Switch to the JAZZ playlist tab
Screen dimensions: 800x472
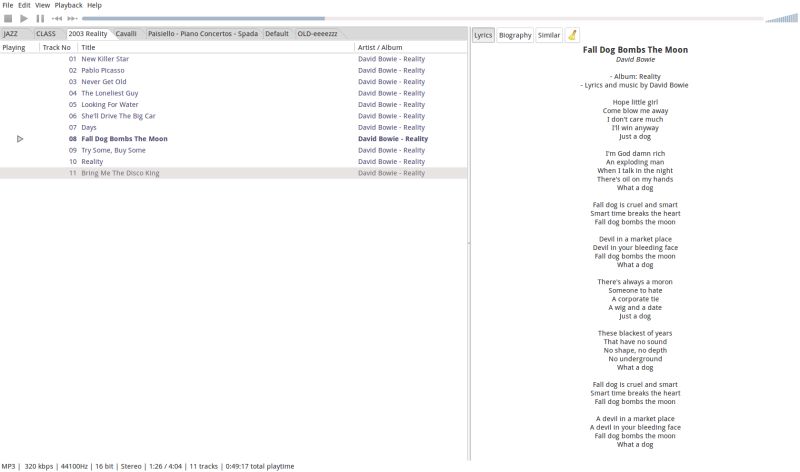11,34
